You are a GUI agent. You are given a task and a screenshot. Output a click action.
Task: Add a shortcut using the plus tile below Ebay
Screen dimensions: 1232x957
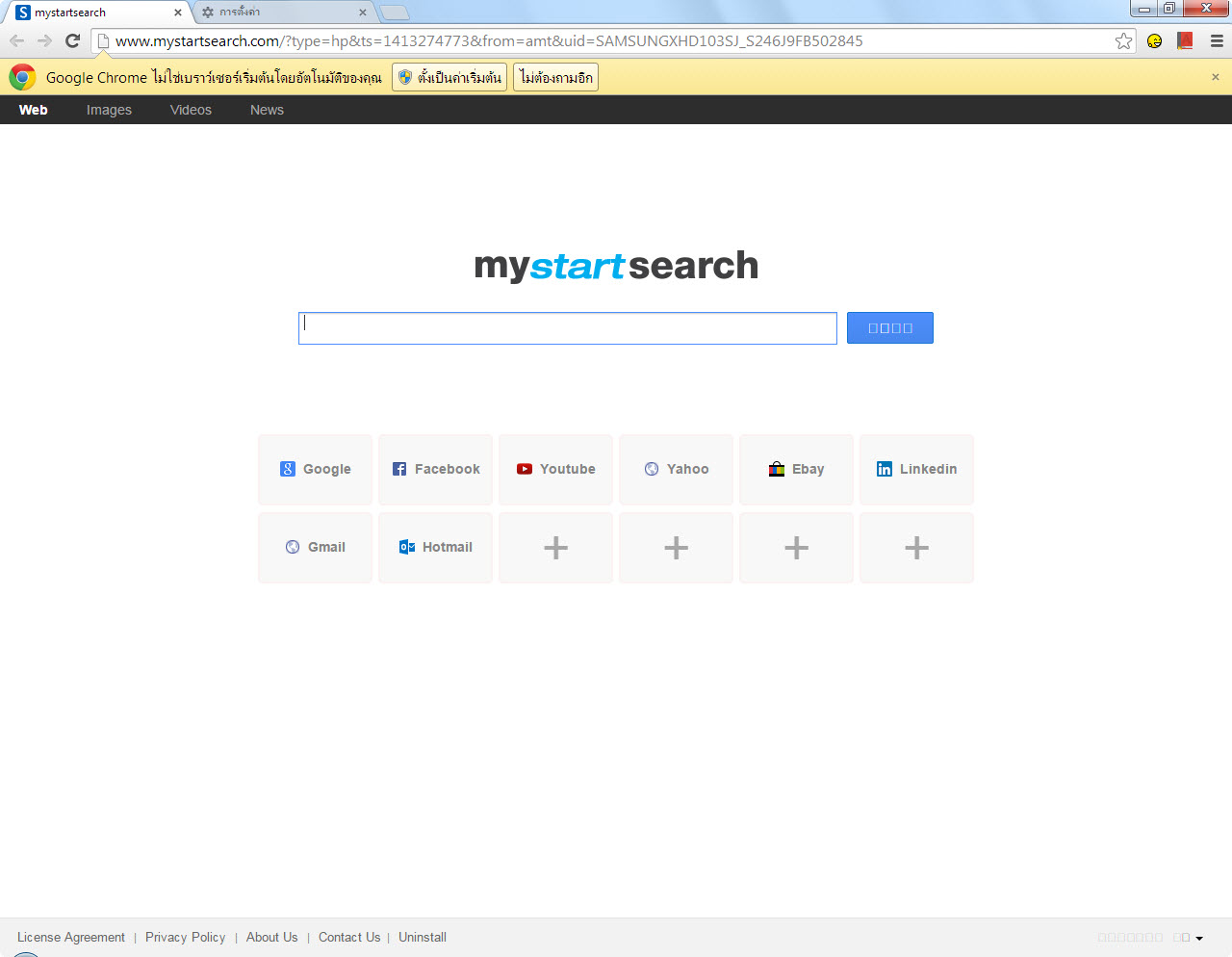[796, 548]
